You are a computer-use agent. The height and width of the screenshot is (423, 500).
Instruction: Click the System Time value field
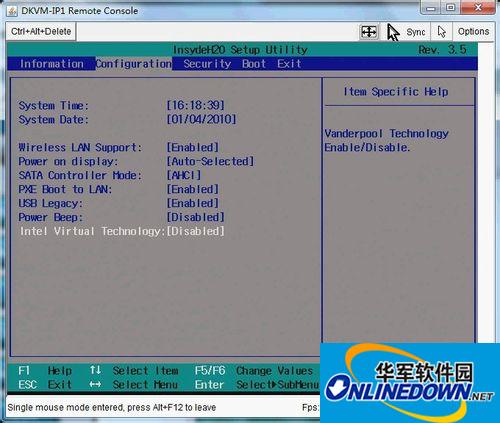click(x=195, y=106)
